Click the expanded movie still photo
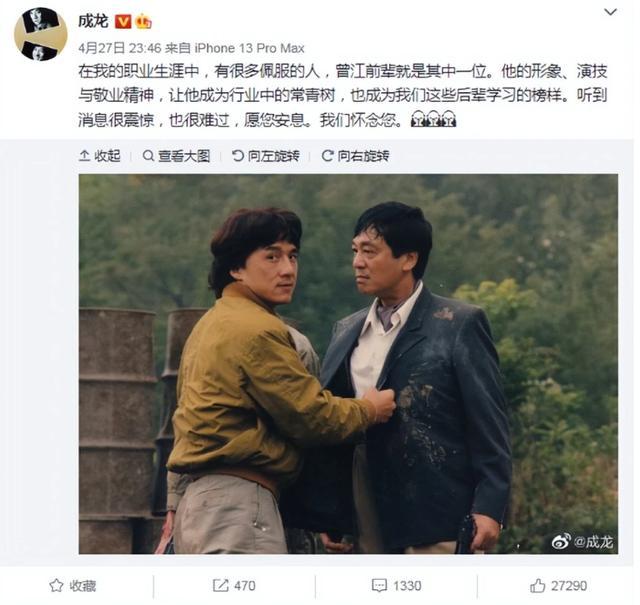This screenshot has height=605, width=640. point(348,364)
